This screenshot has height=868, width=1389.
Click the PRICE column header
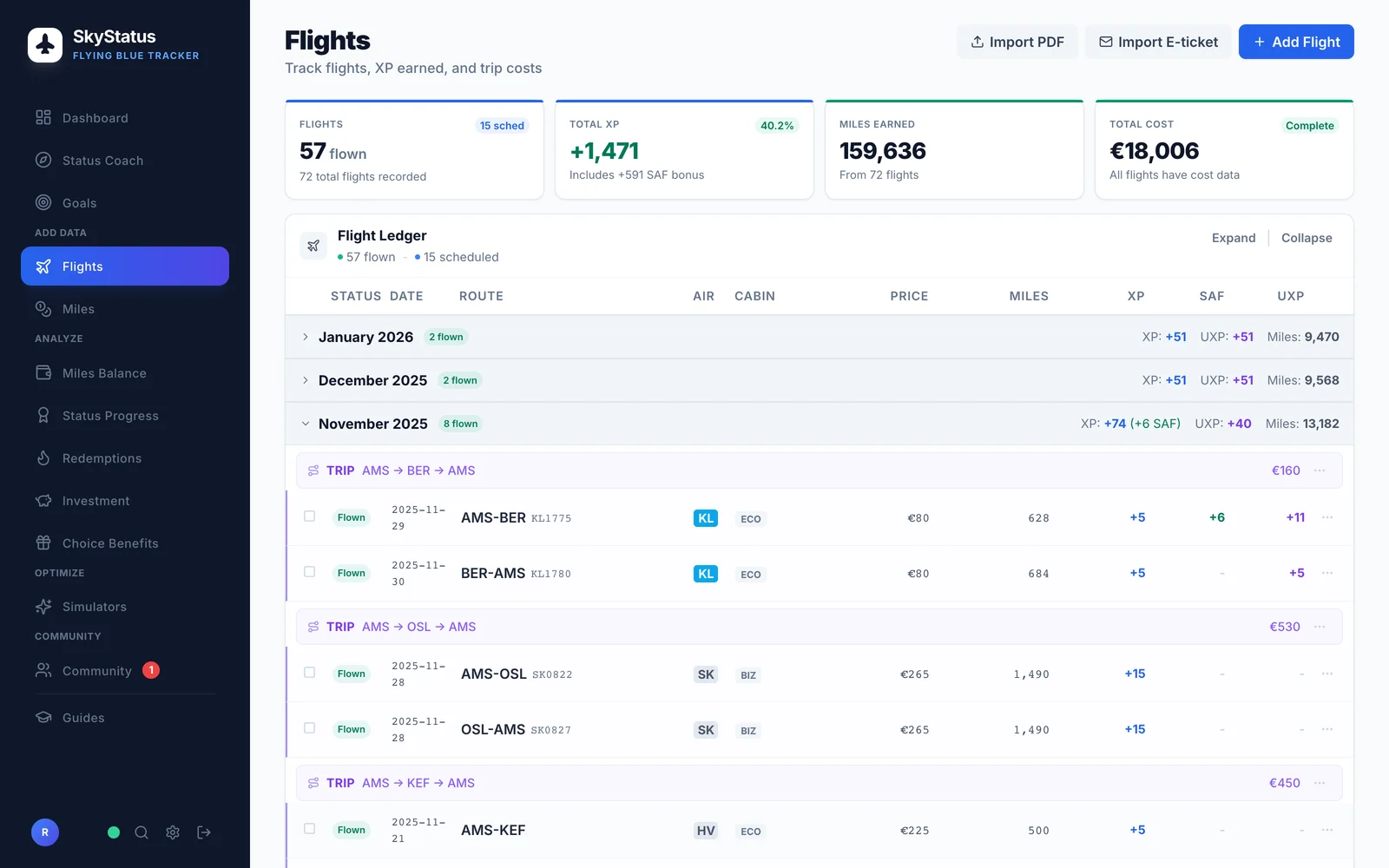[909, 296]
